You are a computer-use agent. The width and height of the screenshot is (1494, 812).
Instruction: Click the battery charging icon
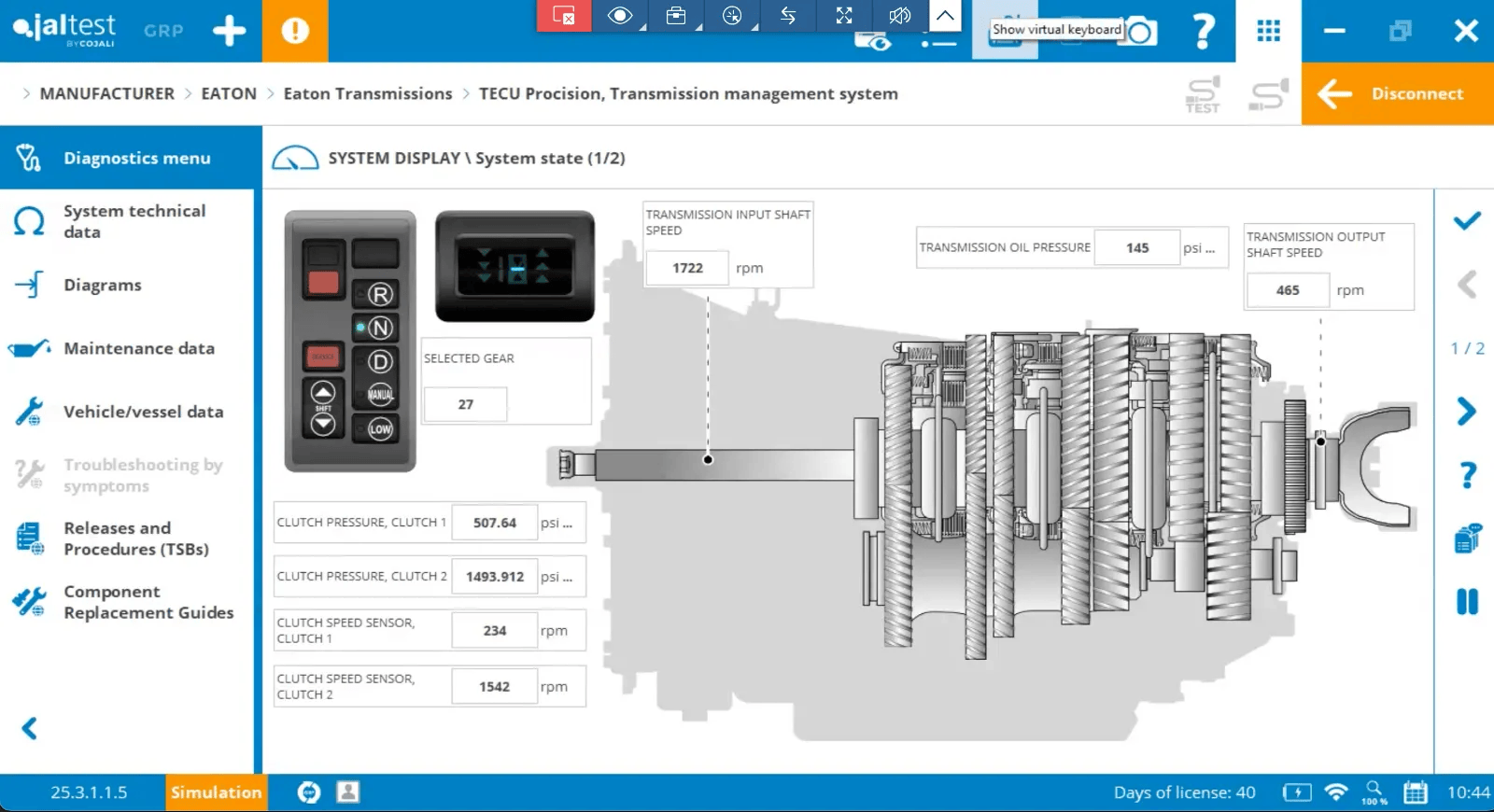pyautogui.click(x=1297, y=792)
